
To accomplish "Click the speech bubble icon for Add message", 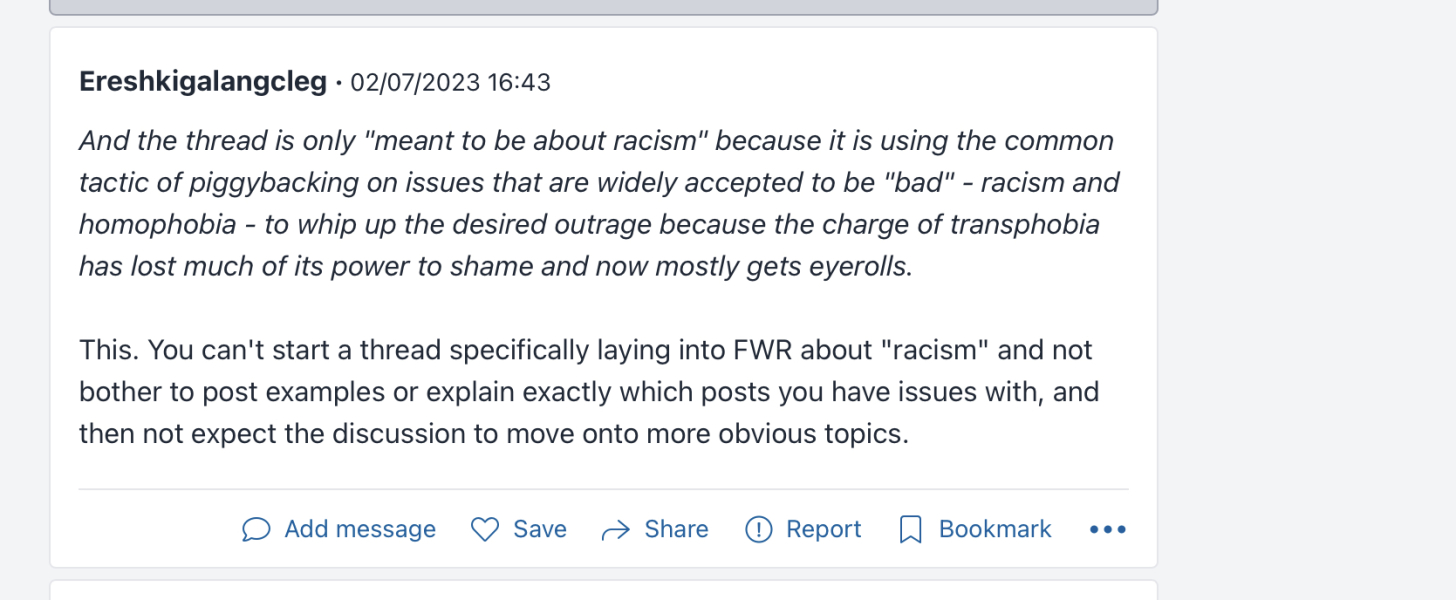I will click(256, 529).
